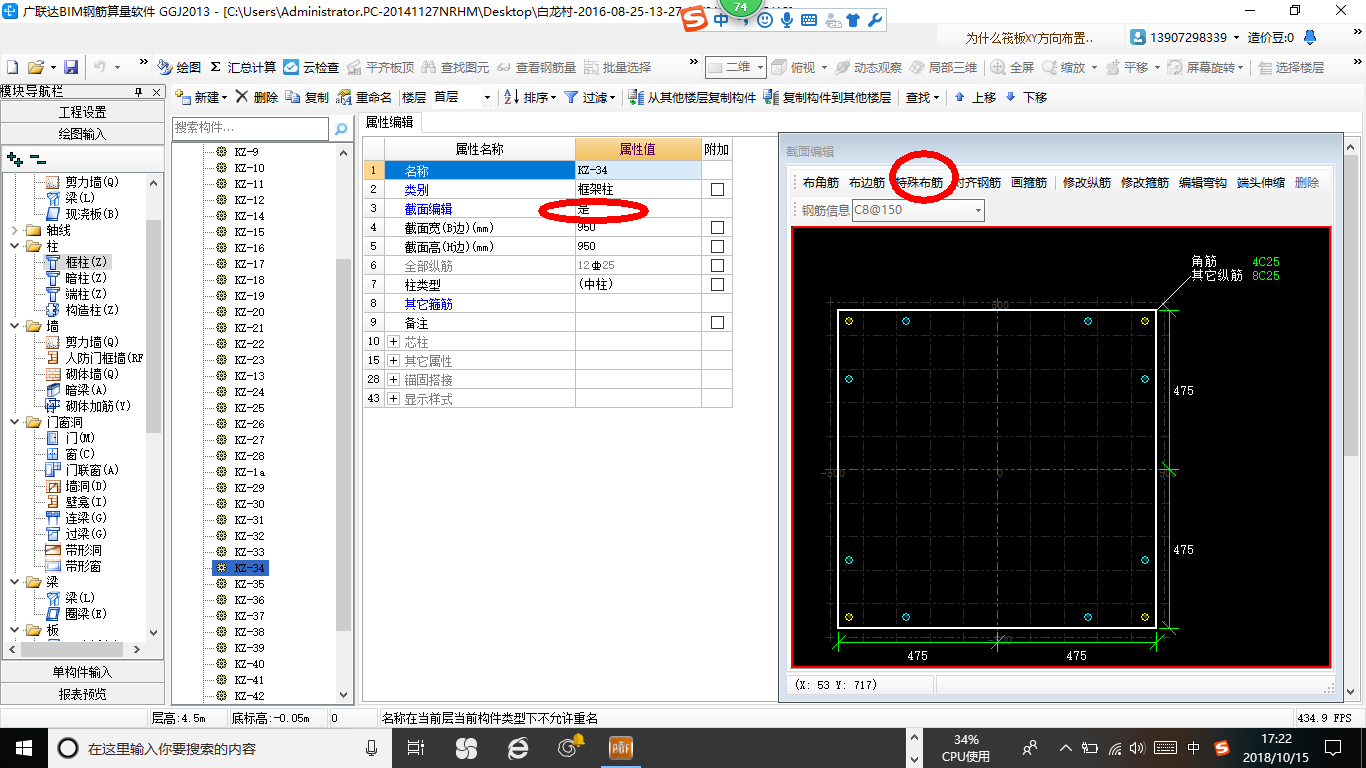The image size is (1366, 768).
Task: Open Windows Start menu
Action: click(23, 747)
